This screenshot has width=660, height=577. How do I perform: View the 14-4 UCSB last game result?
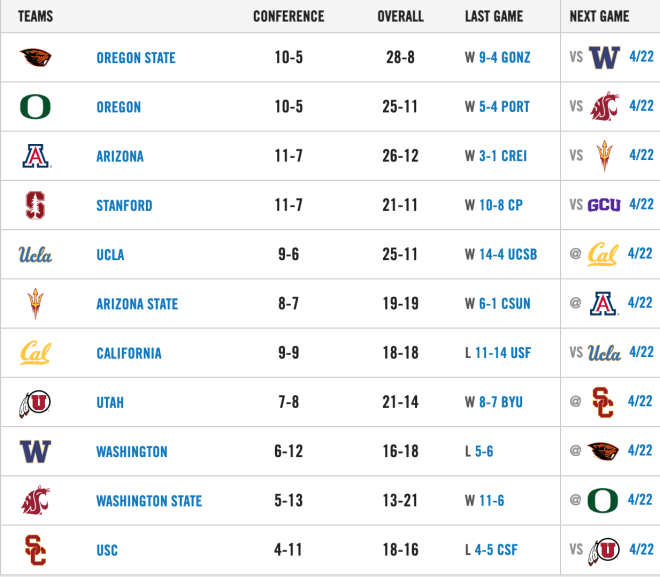[508, 254]
